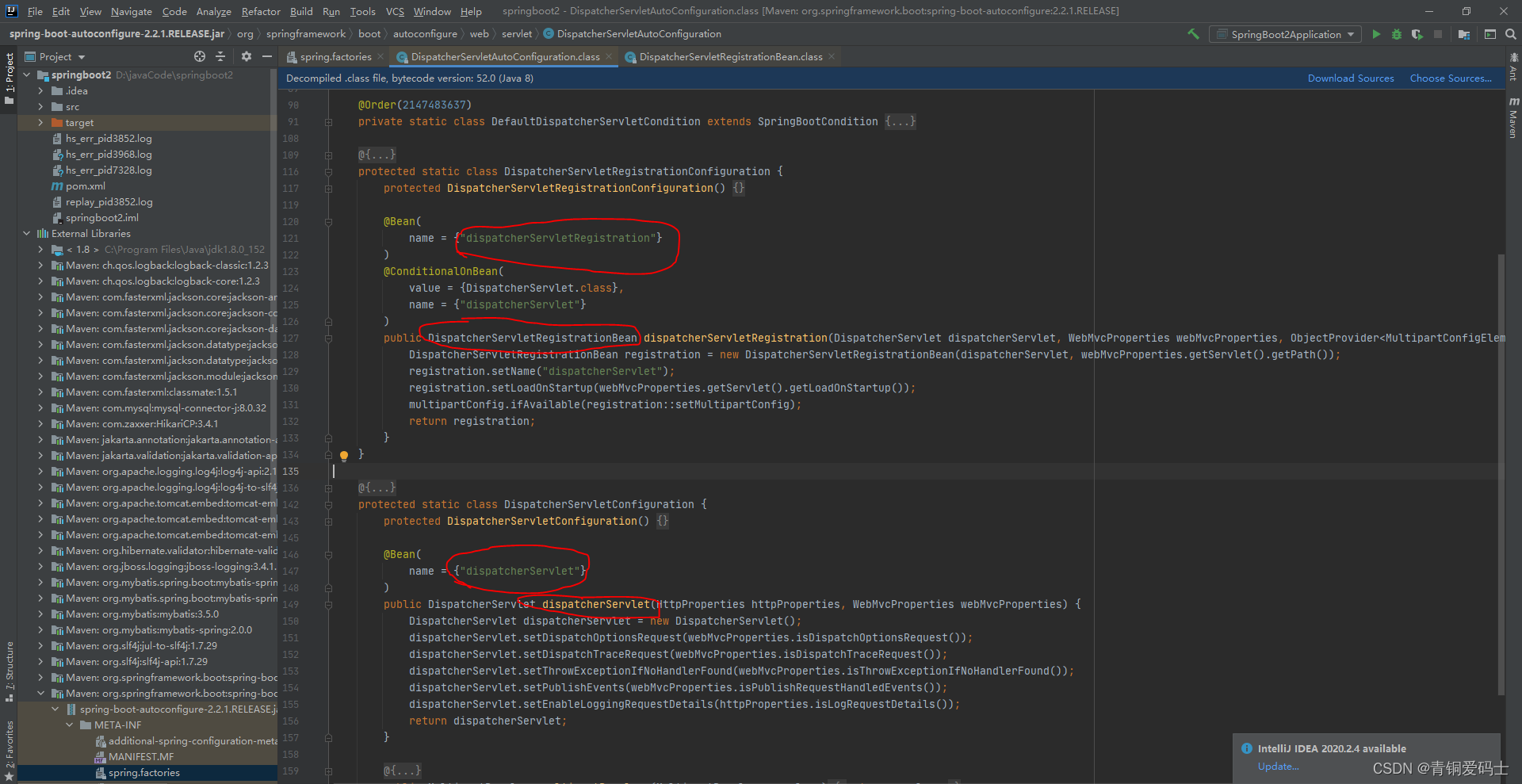
Task: Open the VCS menu
Action: (395, 11)
